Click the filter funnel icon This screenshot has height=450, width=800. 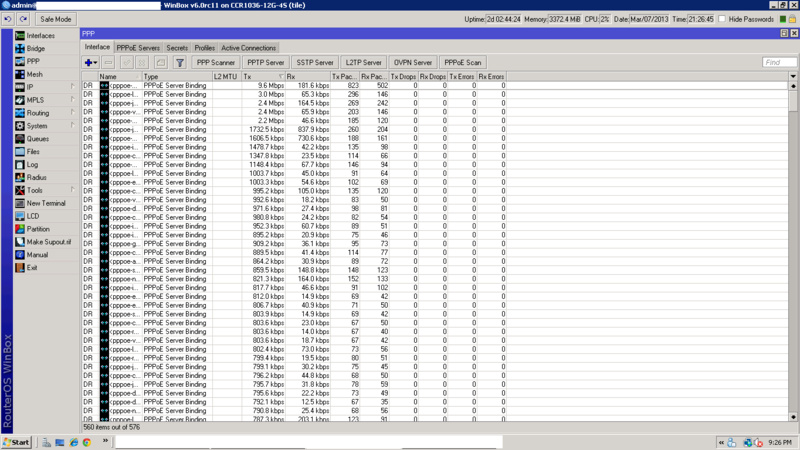179,62
